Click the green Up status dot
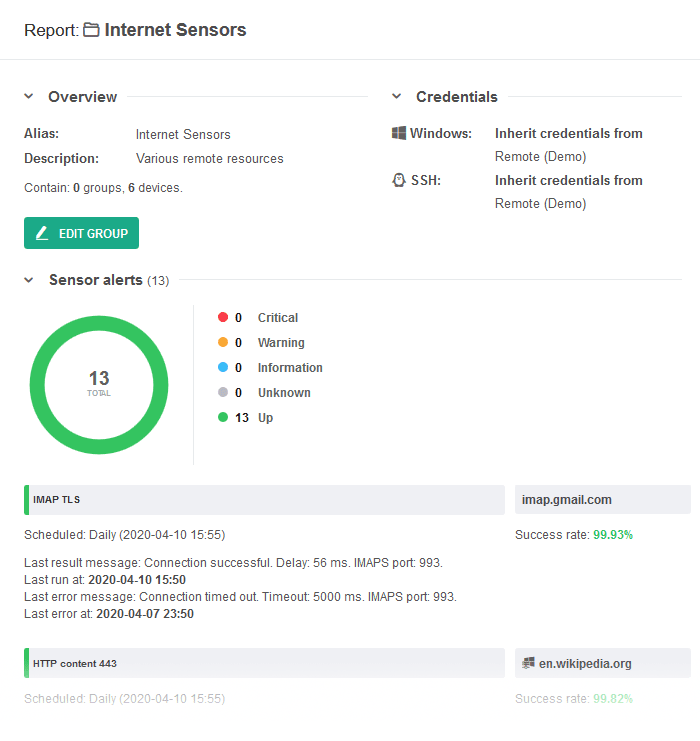Image resolution: width=700 pixels, height=741 pixels. 223,417
